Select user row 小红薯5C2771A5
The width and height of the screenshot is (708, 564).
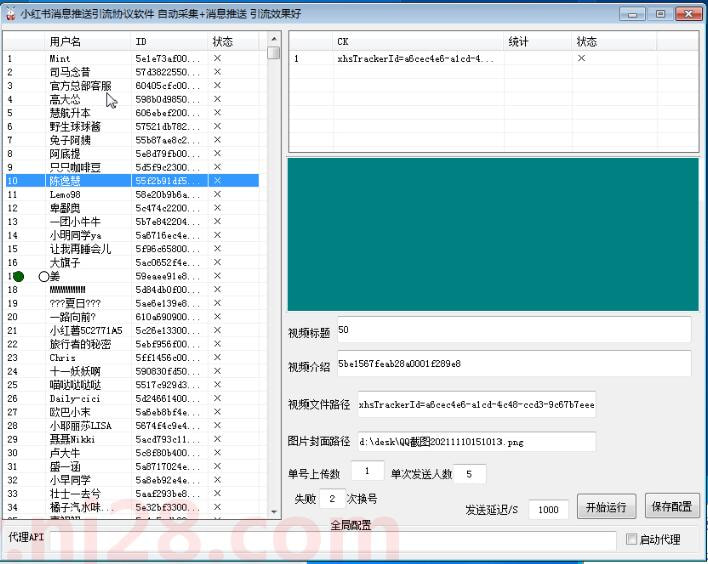click(132, 330)
